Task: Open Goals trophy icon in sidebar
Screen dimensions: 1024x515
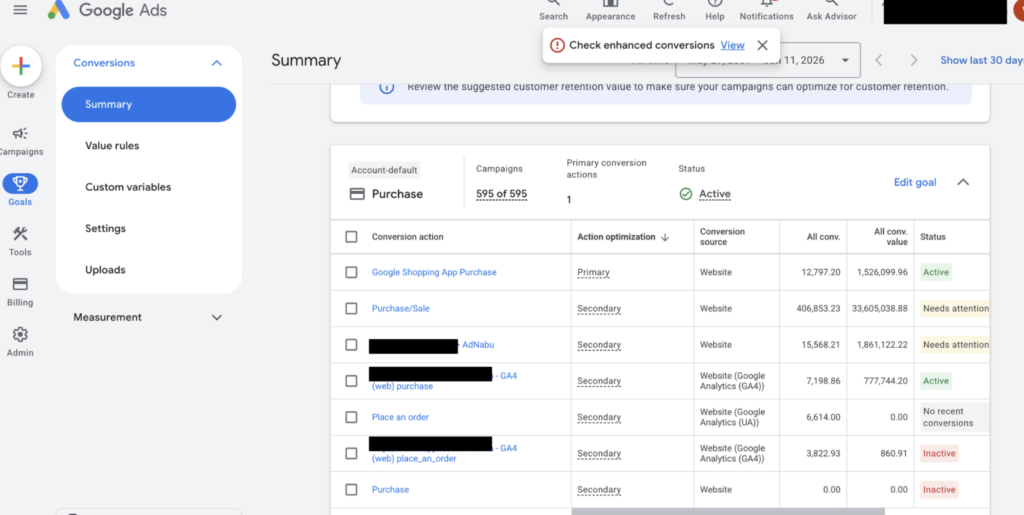Action: tap(20, 183)
